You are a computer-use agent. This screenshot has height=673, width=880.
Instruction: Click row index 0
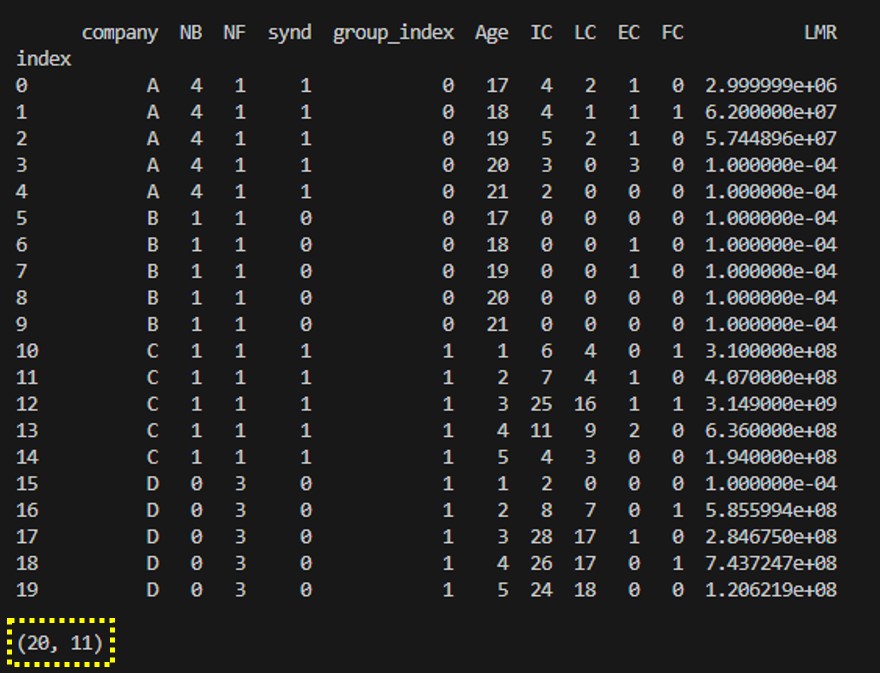pyautogui.click(x=22, y=86)
